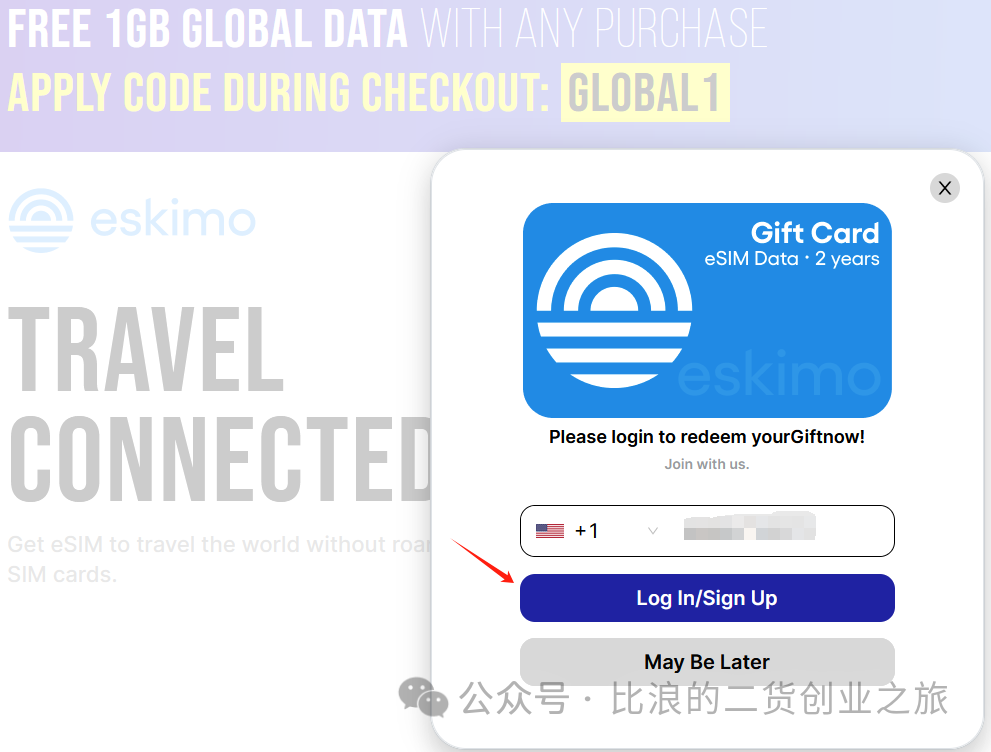Expand the country code chevron dropdown
991x752 pixels.
(x=653, y=531)
